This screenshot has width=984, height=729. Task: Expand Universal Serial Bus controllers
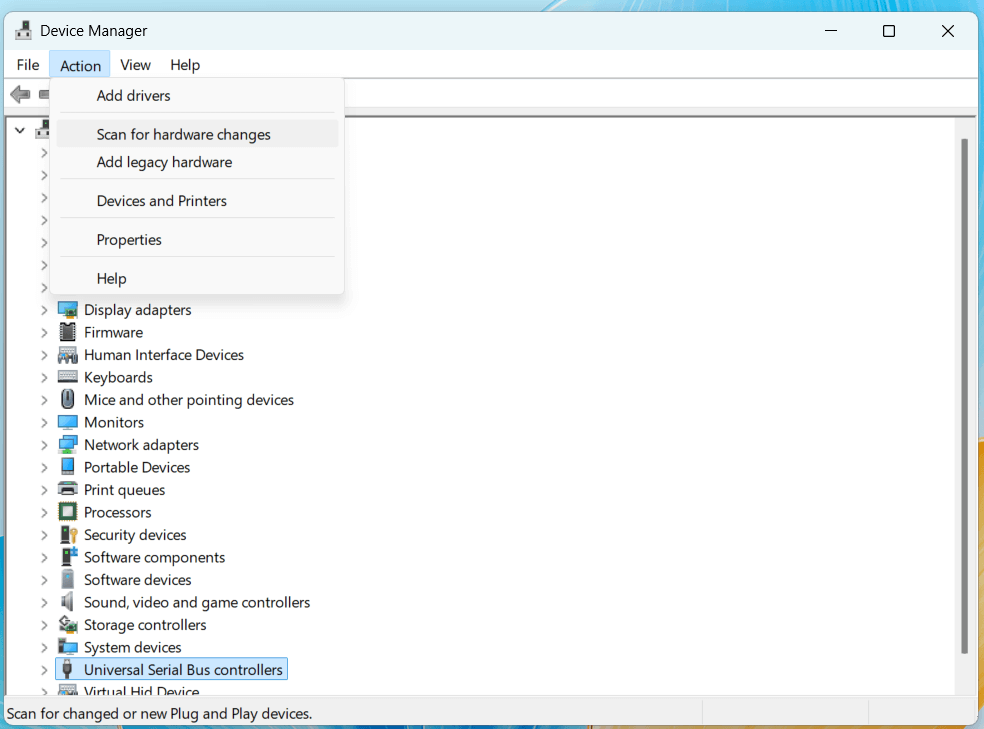44,669
